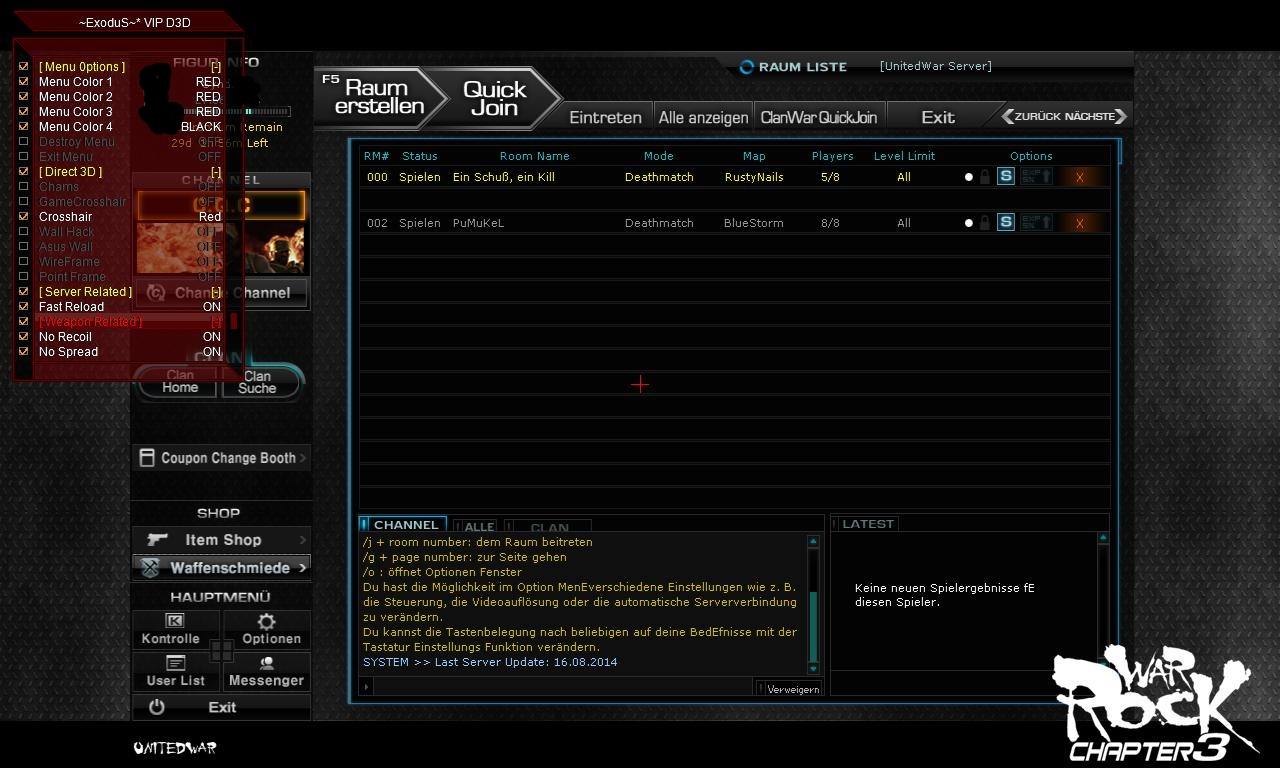Screen dimensions: 1280x768
Task: Open the Messenger icon
Action: (267, 663)
